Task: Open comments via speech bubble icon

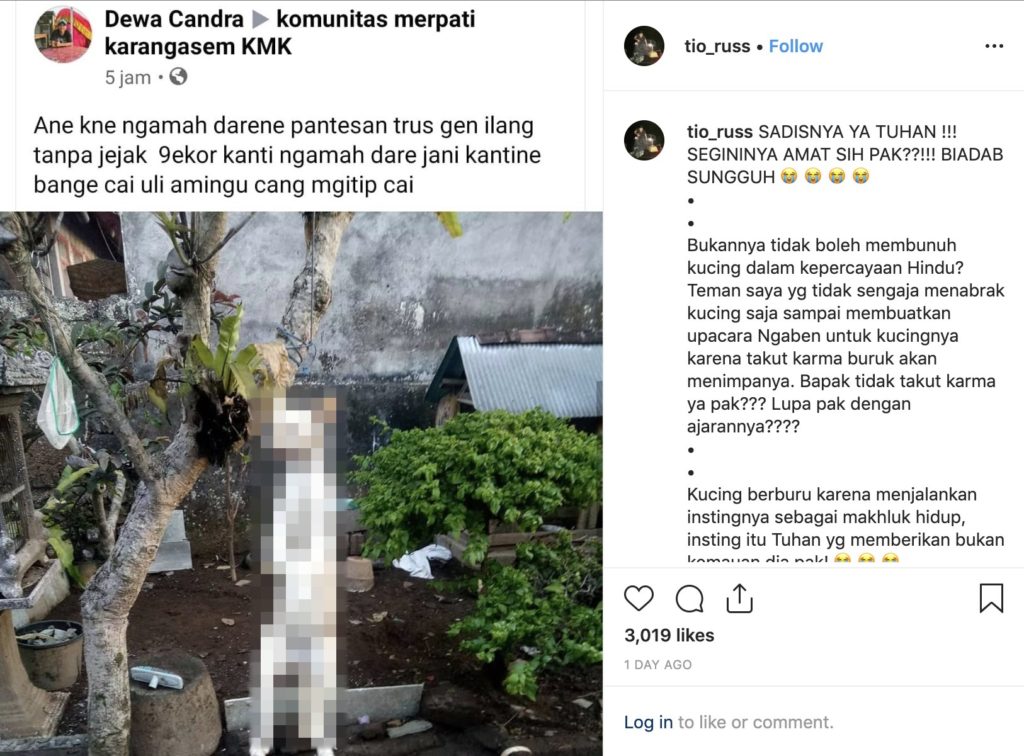Action: click(689, 598)
